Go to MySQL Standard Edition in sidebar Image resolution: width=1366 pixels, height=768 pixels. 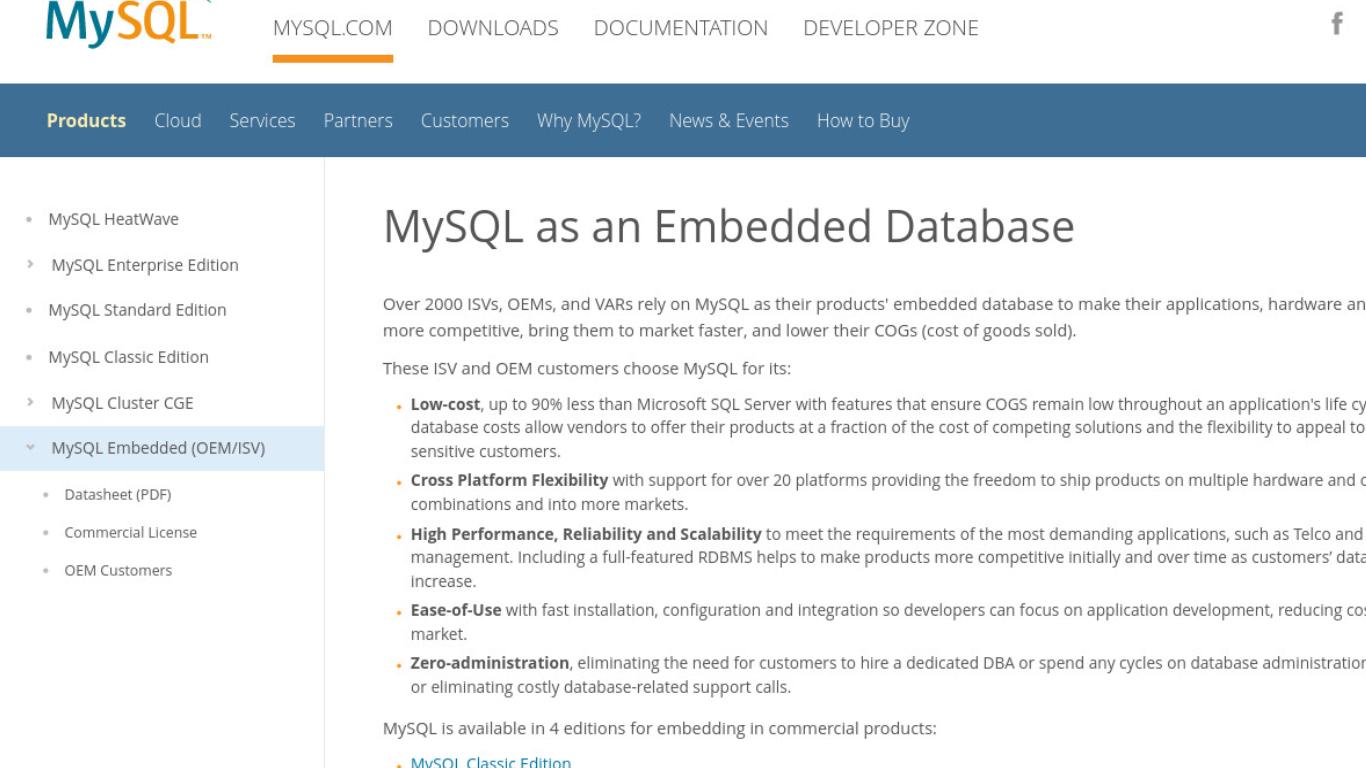click(137, 310)
